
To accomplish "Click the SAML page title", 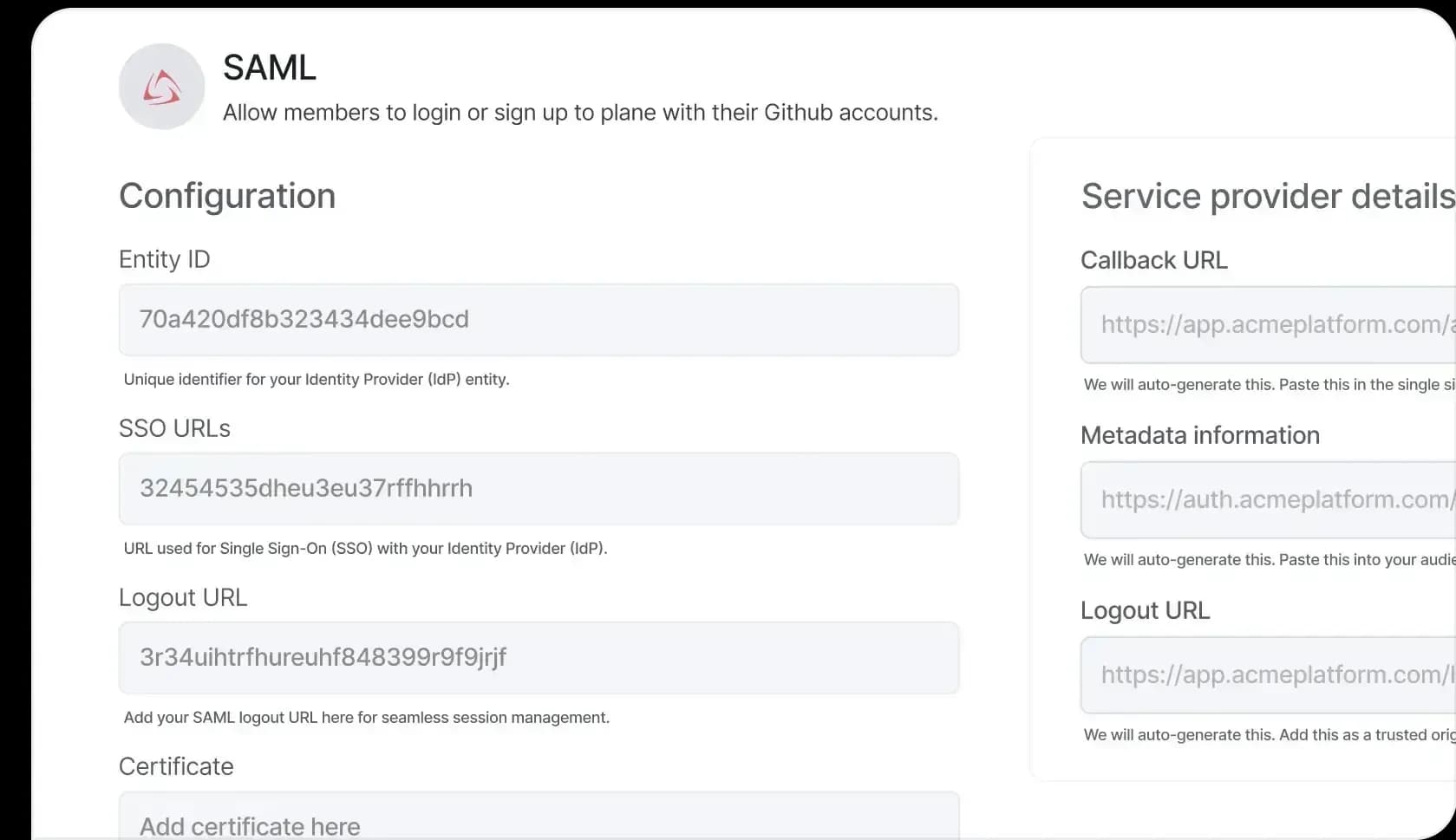I will pos(270,67).
